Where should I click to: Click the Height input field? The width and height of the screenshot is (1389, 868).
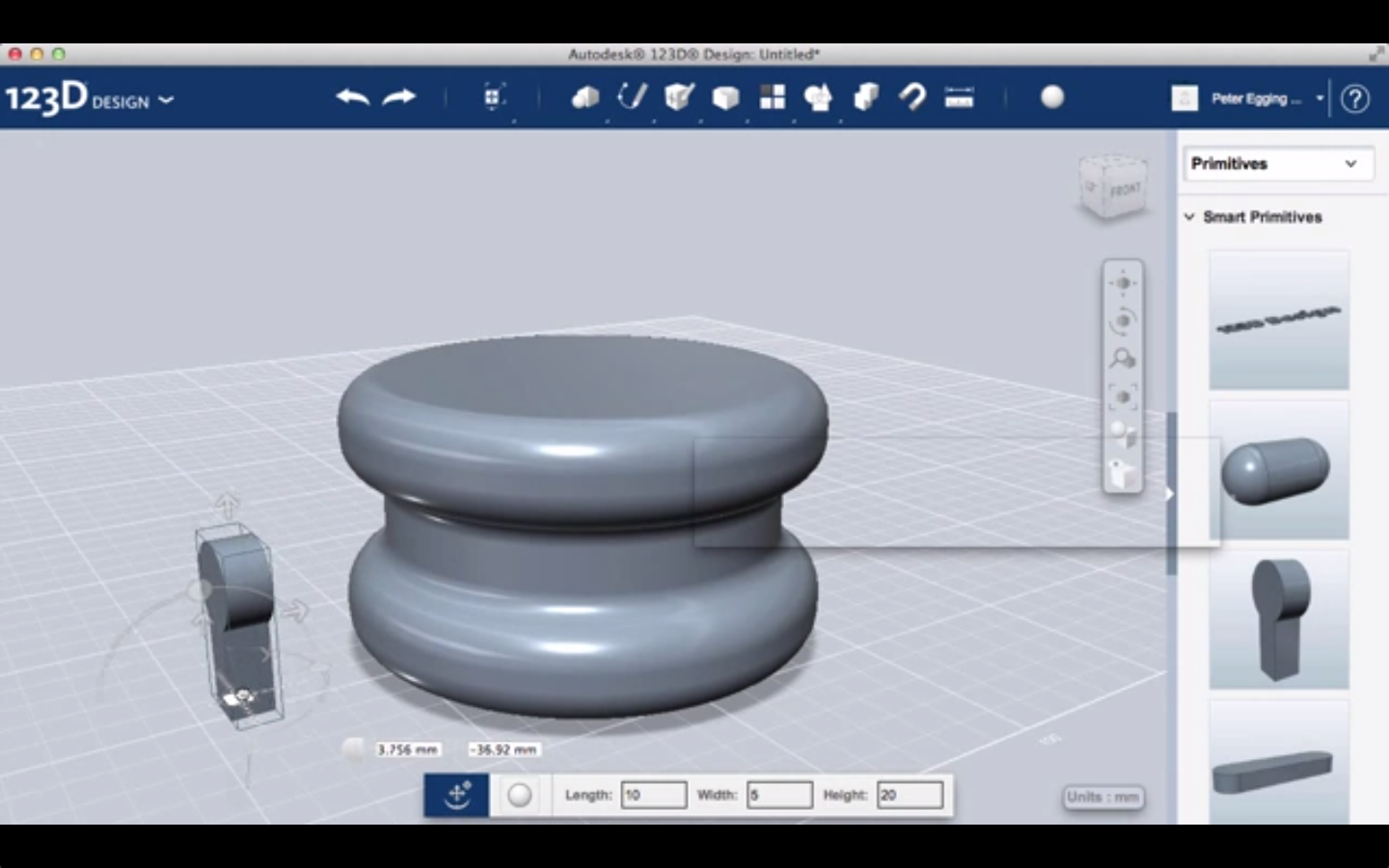[910, 795]
